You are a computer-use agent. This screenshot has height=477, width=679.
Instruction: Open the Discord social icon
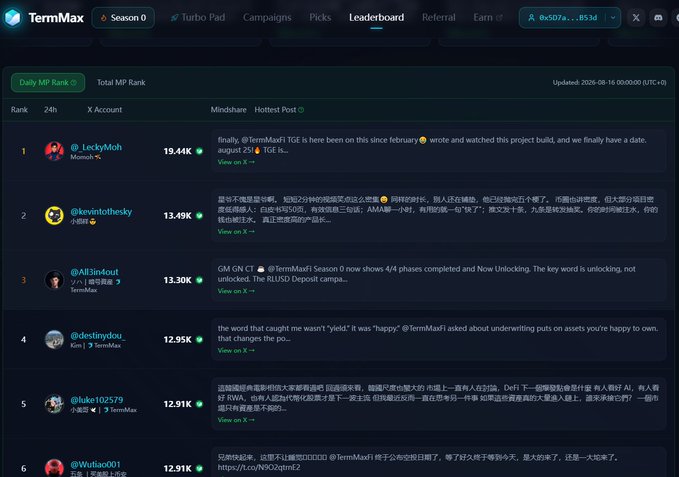pyautogui.click(x=658, y=18)
